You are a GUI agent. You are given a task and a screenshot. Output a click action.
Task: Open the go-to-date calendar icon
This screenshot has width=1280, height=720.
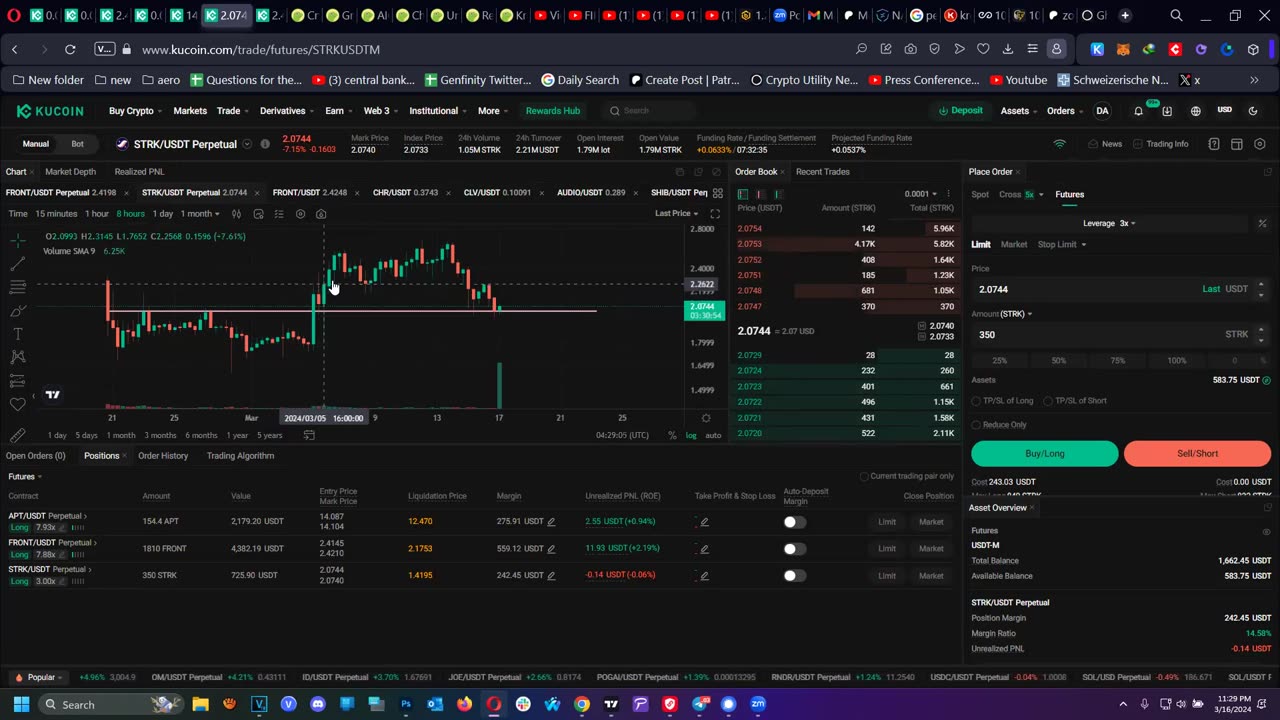[x=309, y=435]
